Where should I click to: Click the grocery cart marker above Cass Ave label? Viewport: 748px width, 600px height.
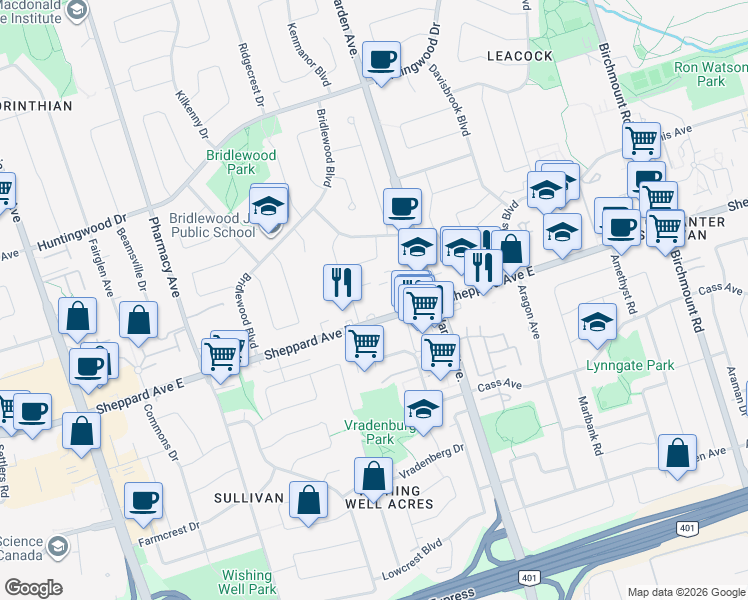(x=441, y=356)
